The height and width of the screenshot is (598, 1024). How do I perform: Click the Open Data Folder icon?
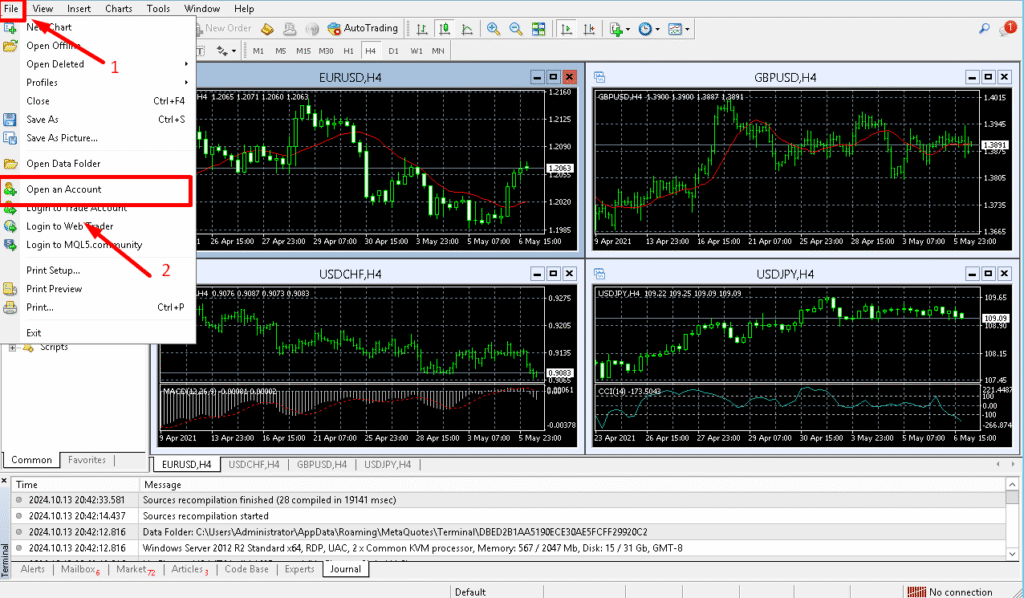click(10, 164)
